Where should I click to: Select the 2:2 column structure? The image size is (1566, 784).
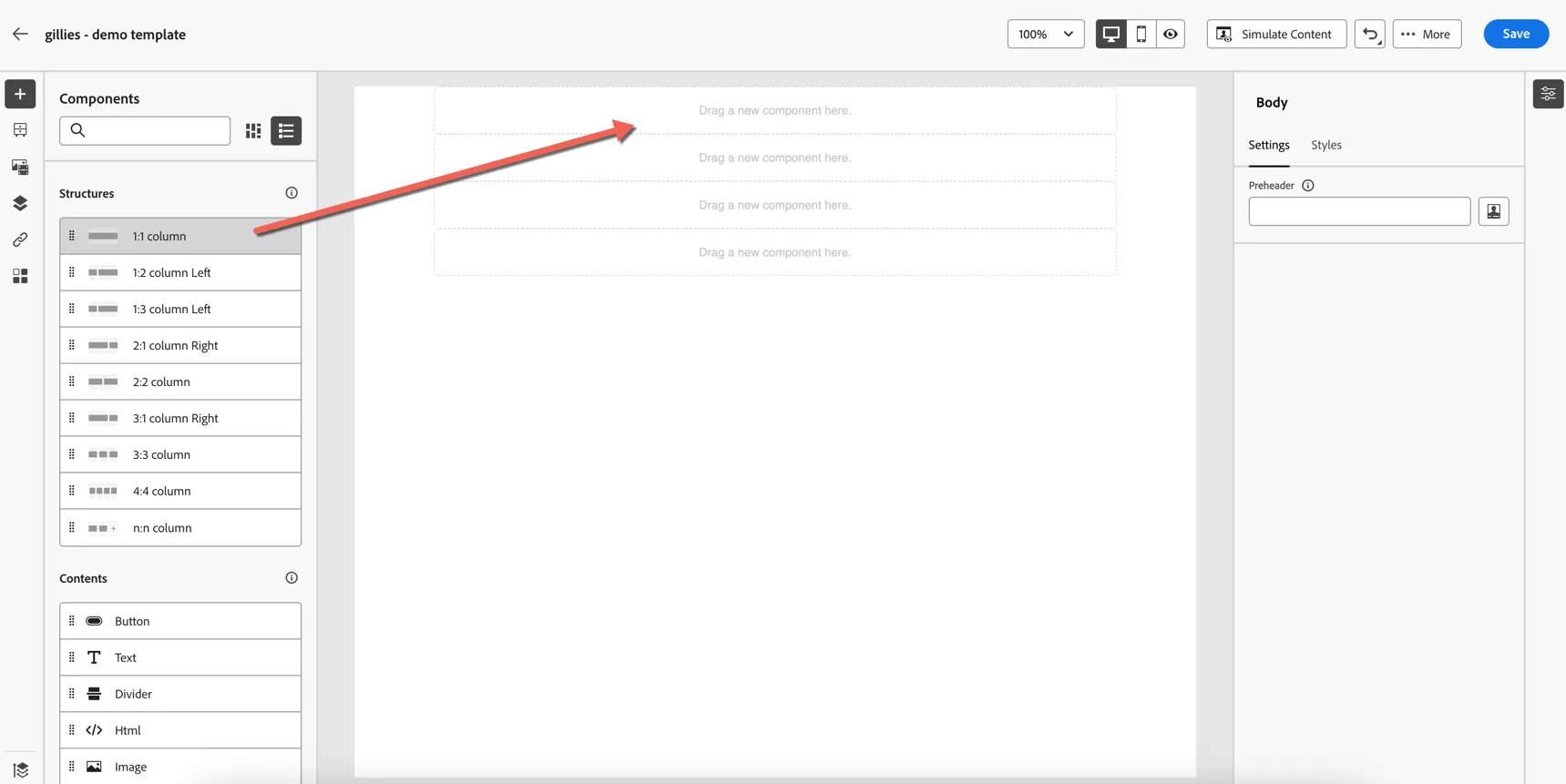pyautogui.click(x=180, y=382)
